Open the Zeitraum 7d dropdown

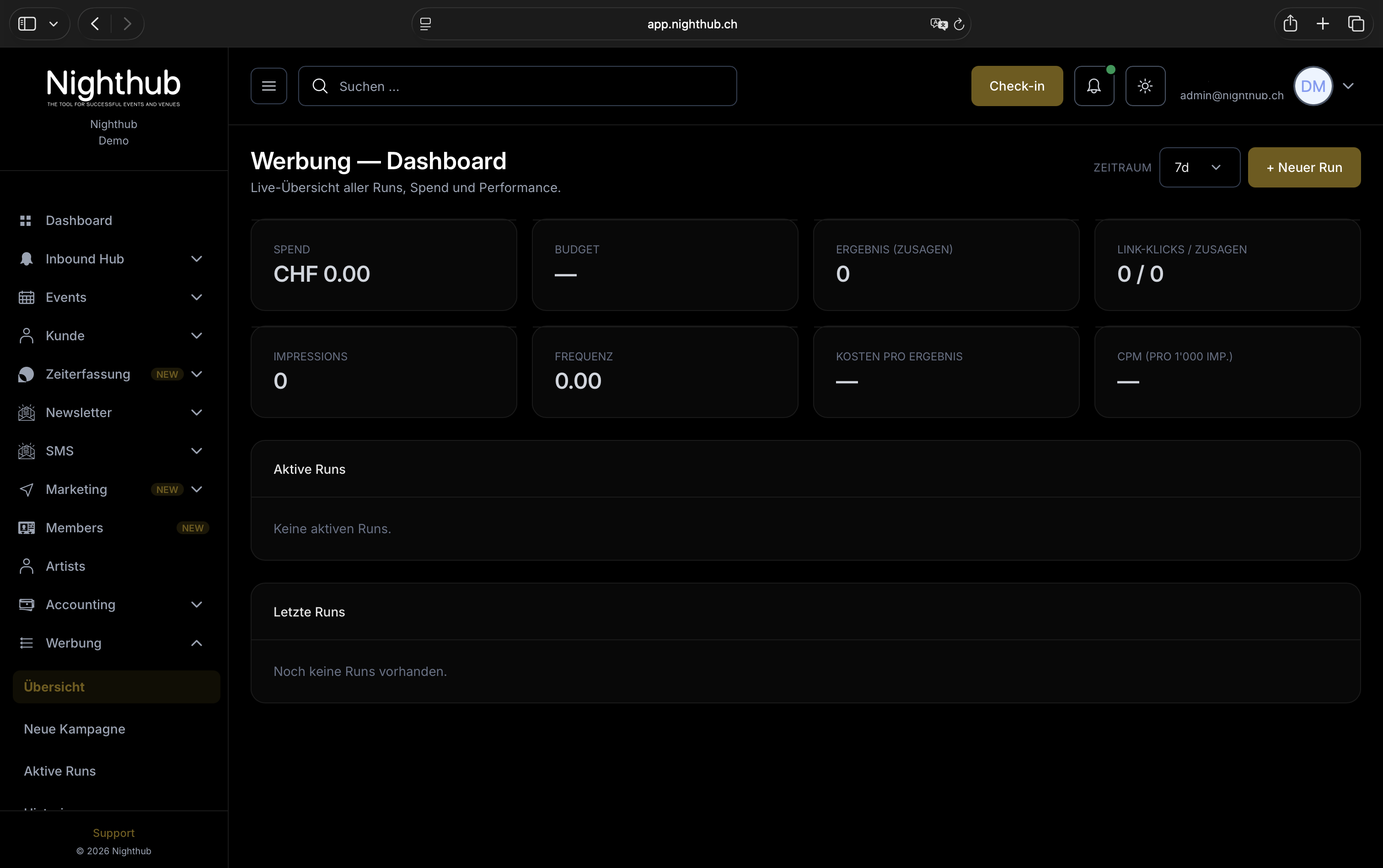coord(1199,168)
